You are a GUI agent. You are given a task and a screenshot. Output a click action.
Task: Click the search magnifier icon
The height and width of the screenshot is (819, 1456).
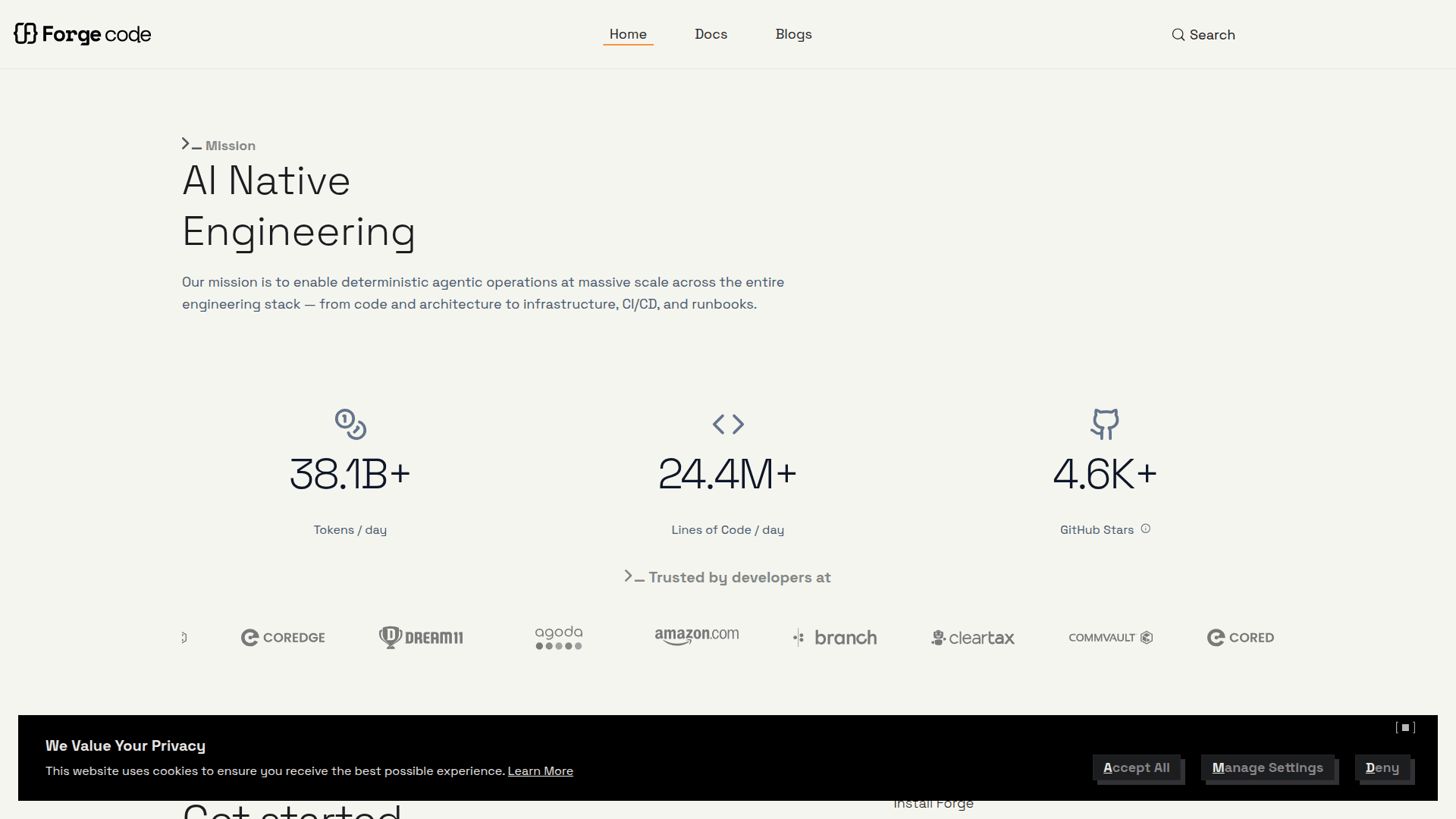[1178, 35]
